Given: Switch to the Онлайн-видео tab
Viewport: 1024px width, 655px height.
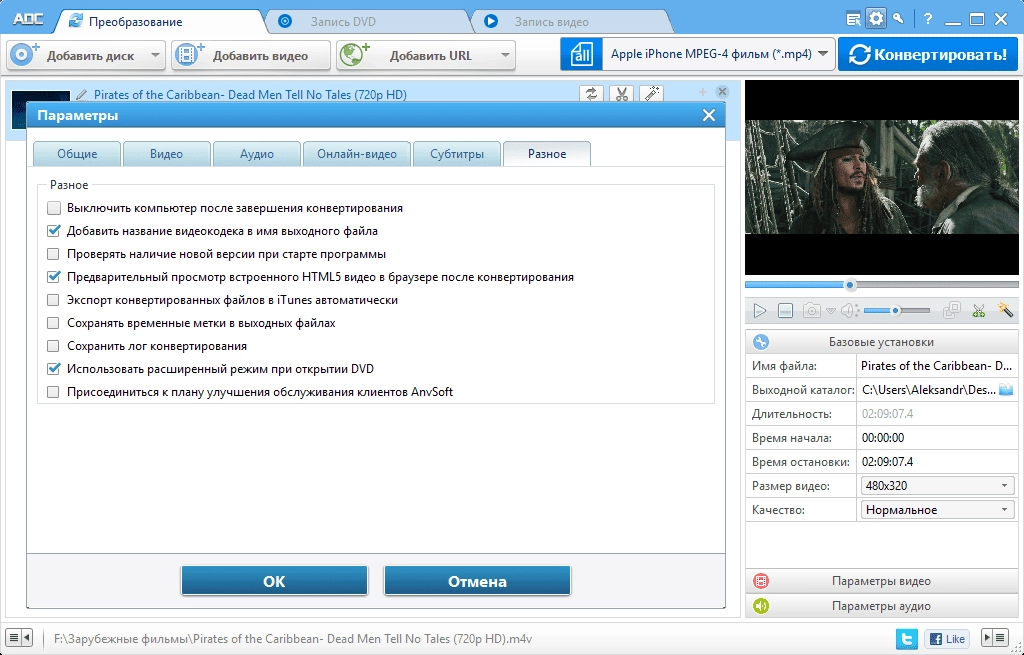Looking at the screenshot, I should pyautogui.click(x=357, y=154).
